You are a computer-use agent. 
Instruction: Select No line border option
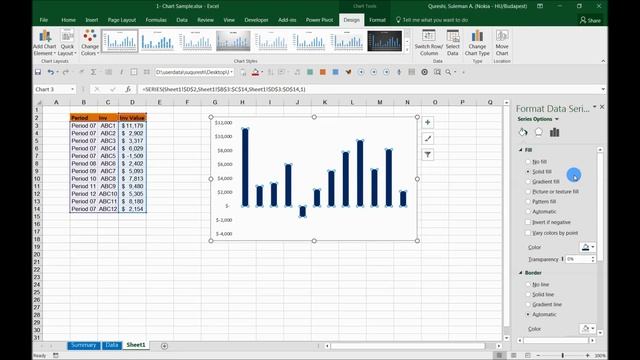528,284
